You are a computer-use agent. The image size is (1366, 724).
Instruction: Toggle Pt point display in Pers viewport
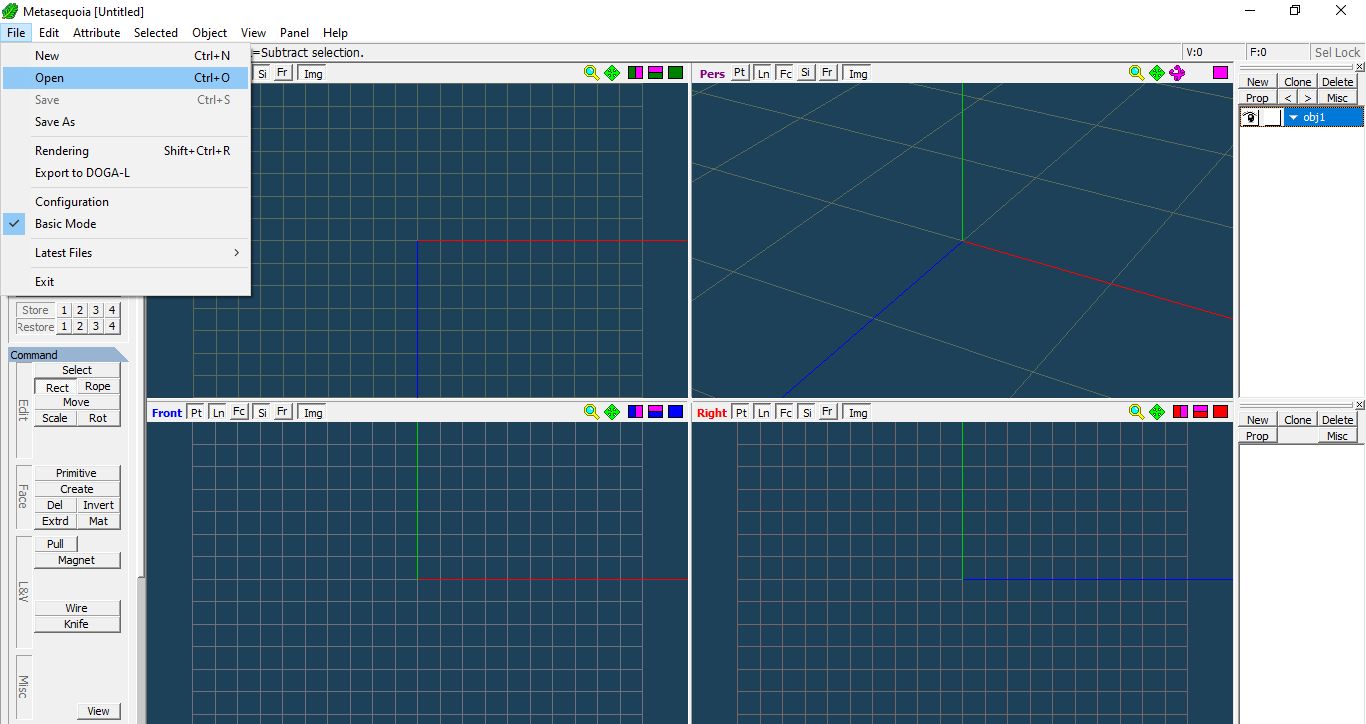740,73
